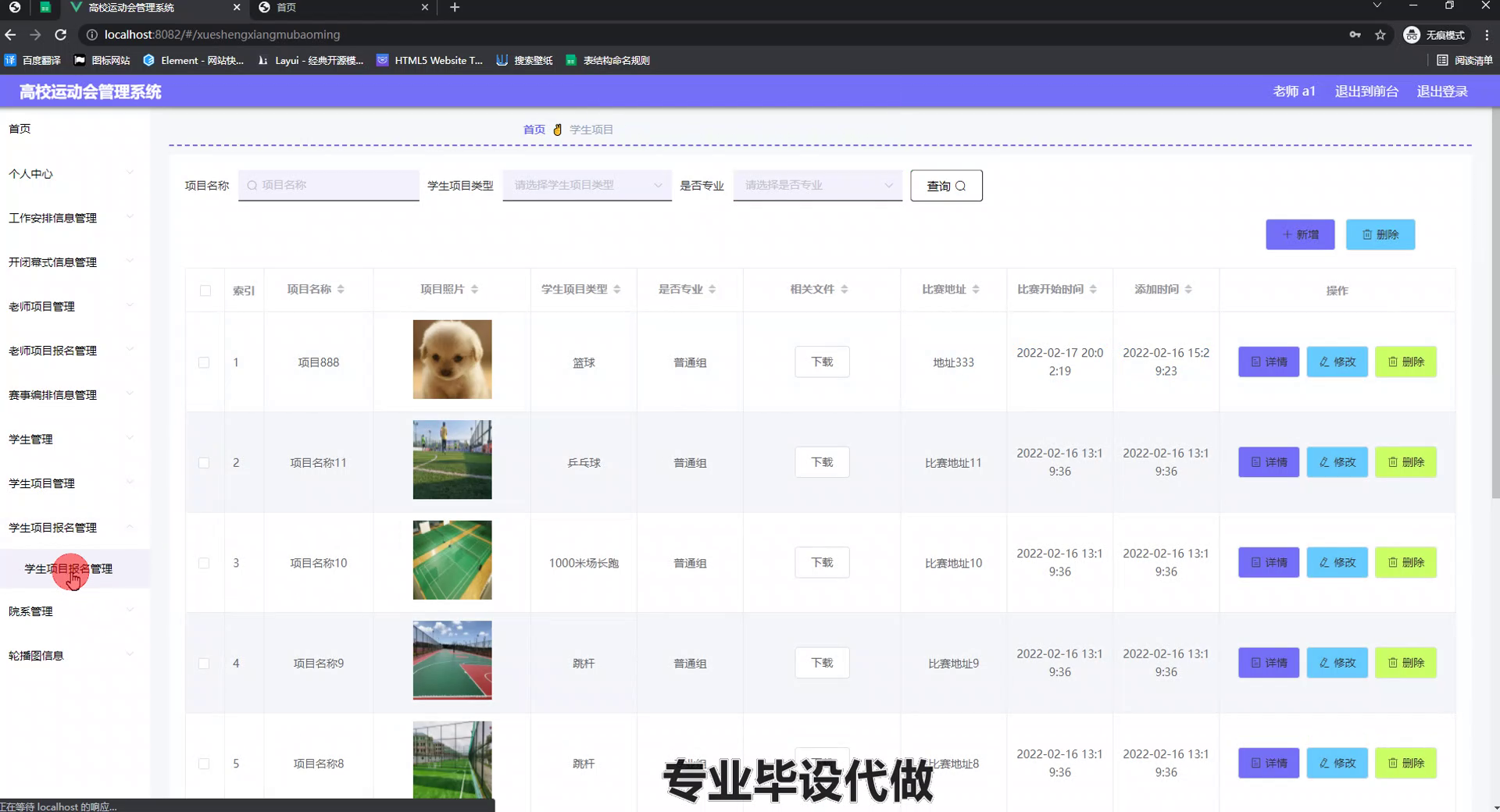Click the 项目名称 search input field
The width and height of the screenshot is (1500, 812).
[329, 185]
